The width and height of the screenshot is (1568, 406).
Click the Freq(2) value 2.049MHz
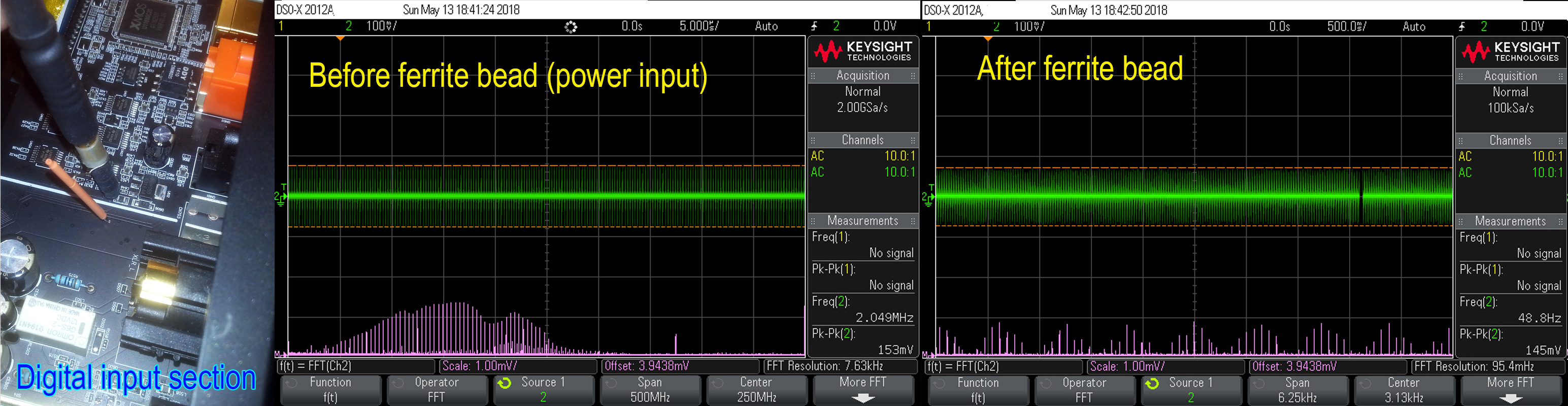pos(884,318)
